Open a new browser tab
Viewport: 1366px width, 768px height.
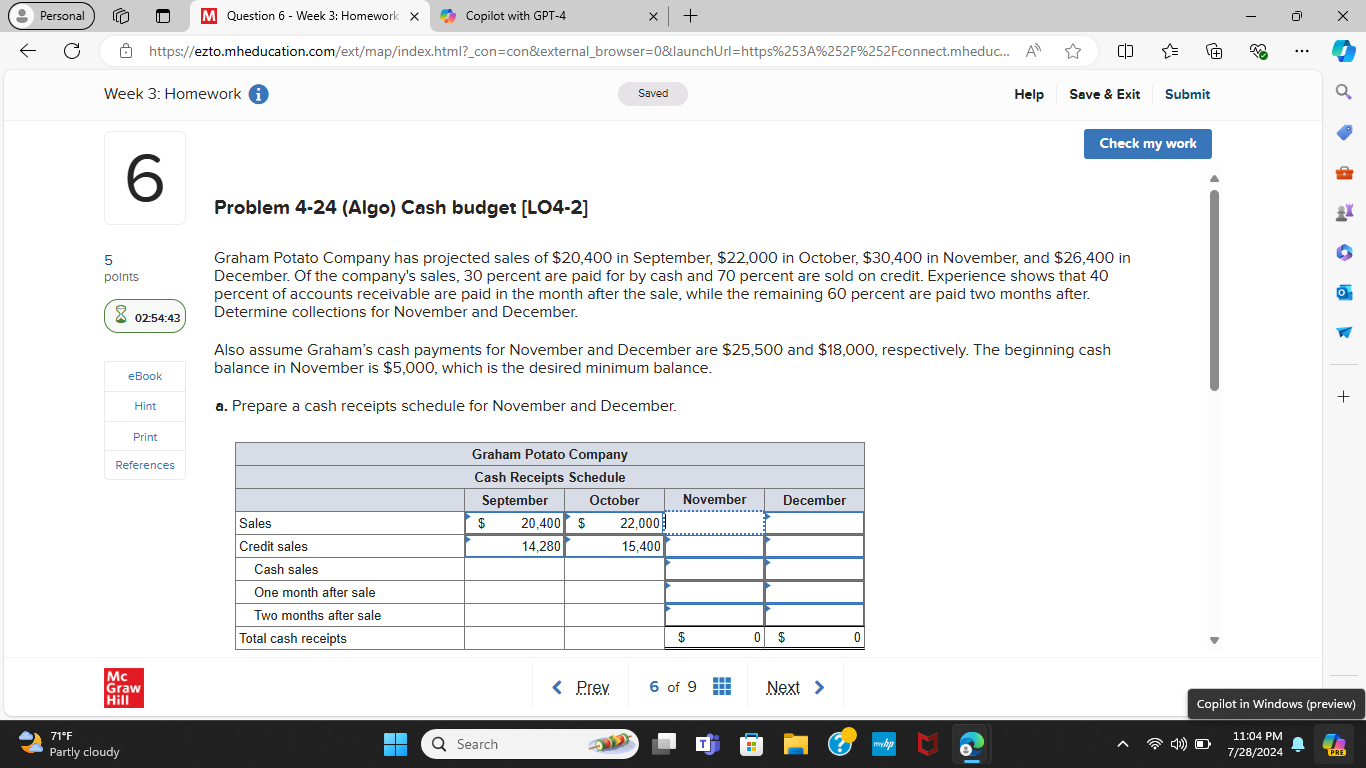point(691,17)
